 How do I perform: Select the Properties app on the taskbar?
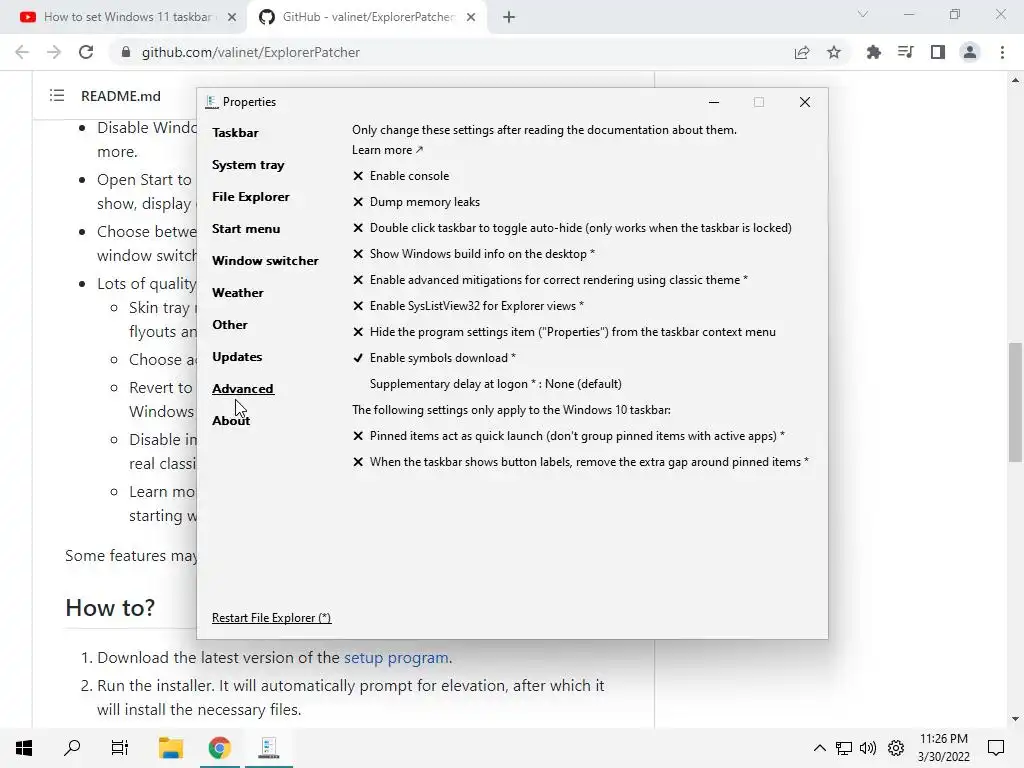pyautogui.click(x=268, y=748)
